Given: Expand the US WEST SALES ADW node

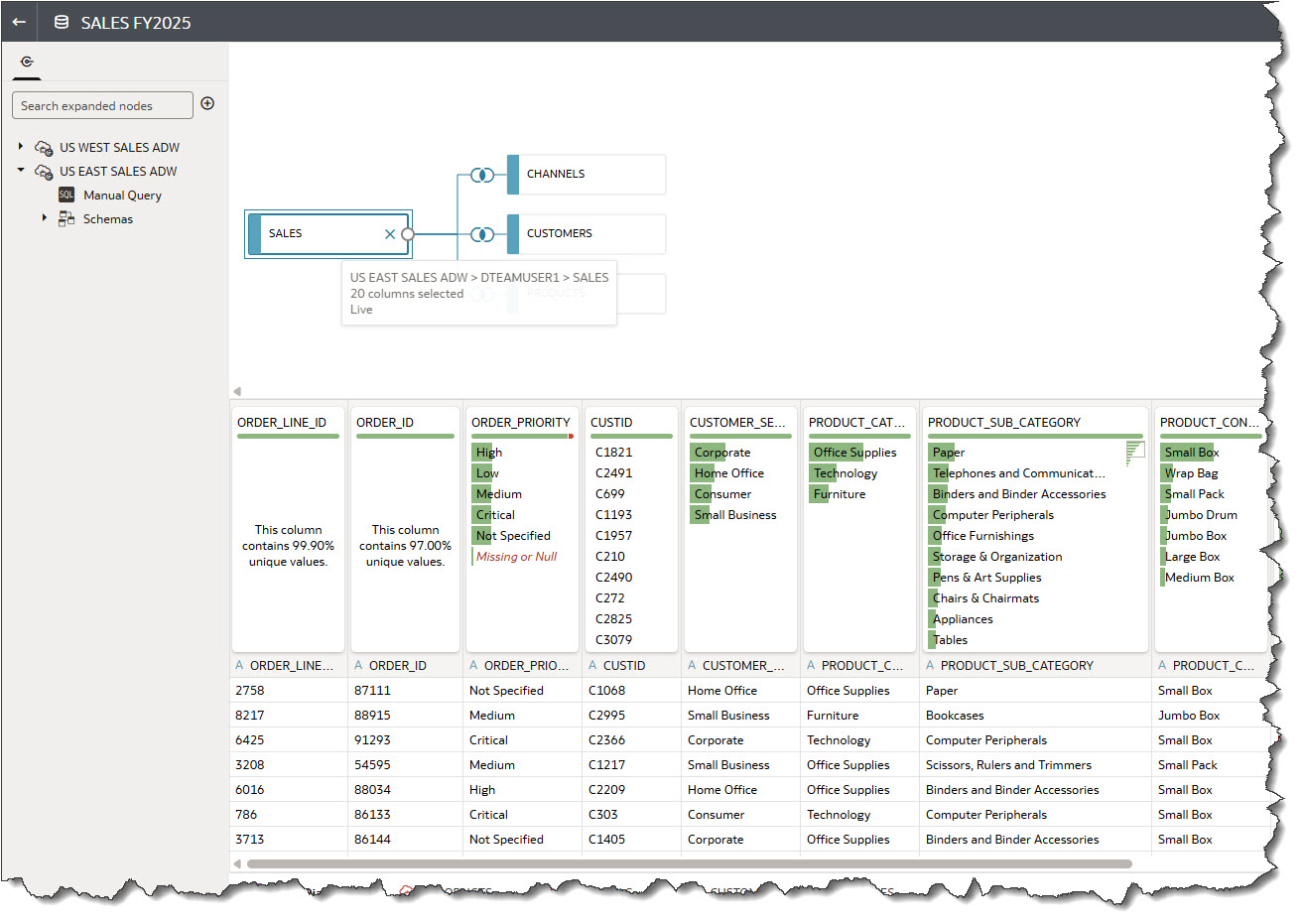Looking at the screenshot, I should click(21, 146).
